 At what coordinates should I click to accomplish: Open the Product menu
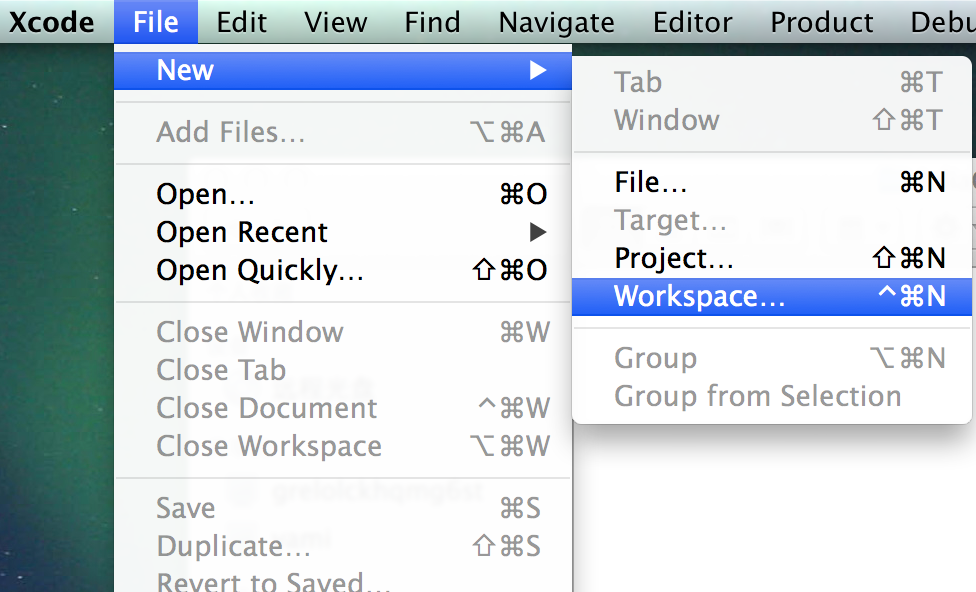[822, 22]
